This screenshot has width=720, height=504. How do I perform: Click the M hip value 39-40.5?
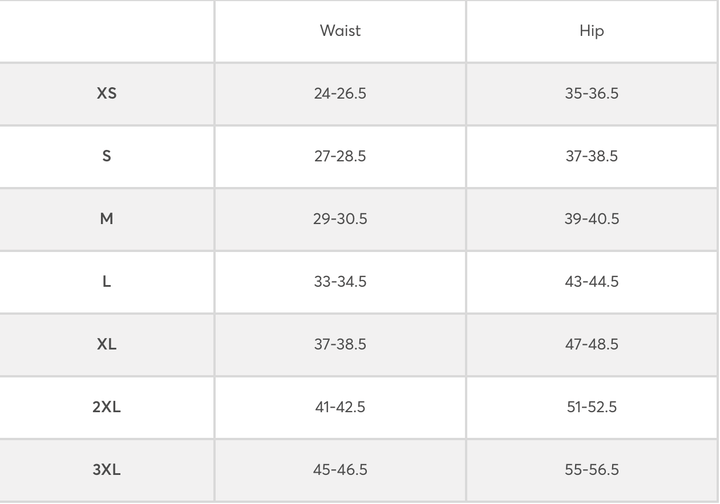pyautogui.click(x=591, y=219)
